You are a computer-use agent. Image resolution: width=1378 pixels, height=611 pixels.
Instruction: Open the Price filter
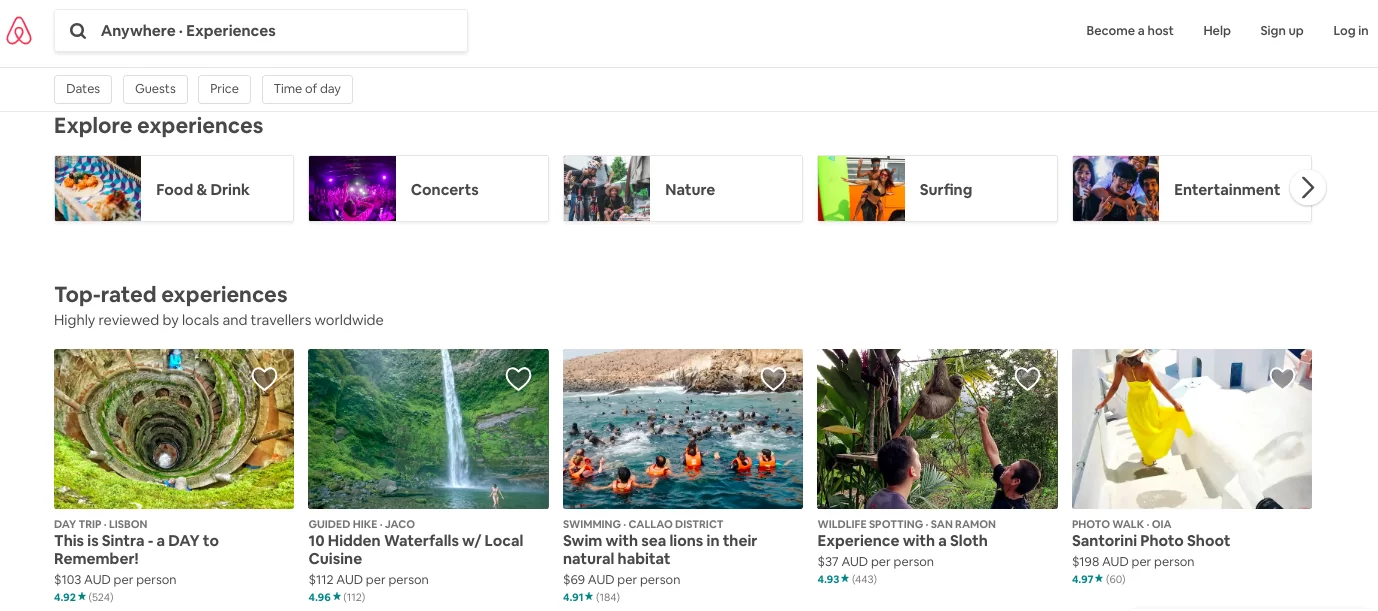[224, 89]
